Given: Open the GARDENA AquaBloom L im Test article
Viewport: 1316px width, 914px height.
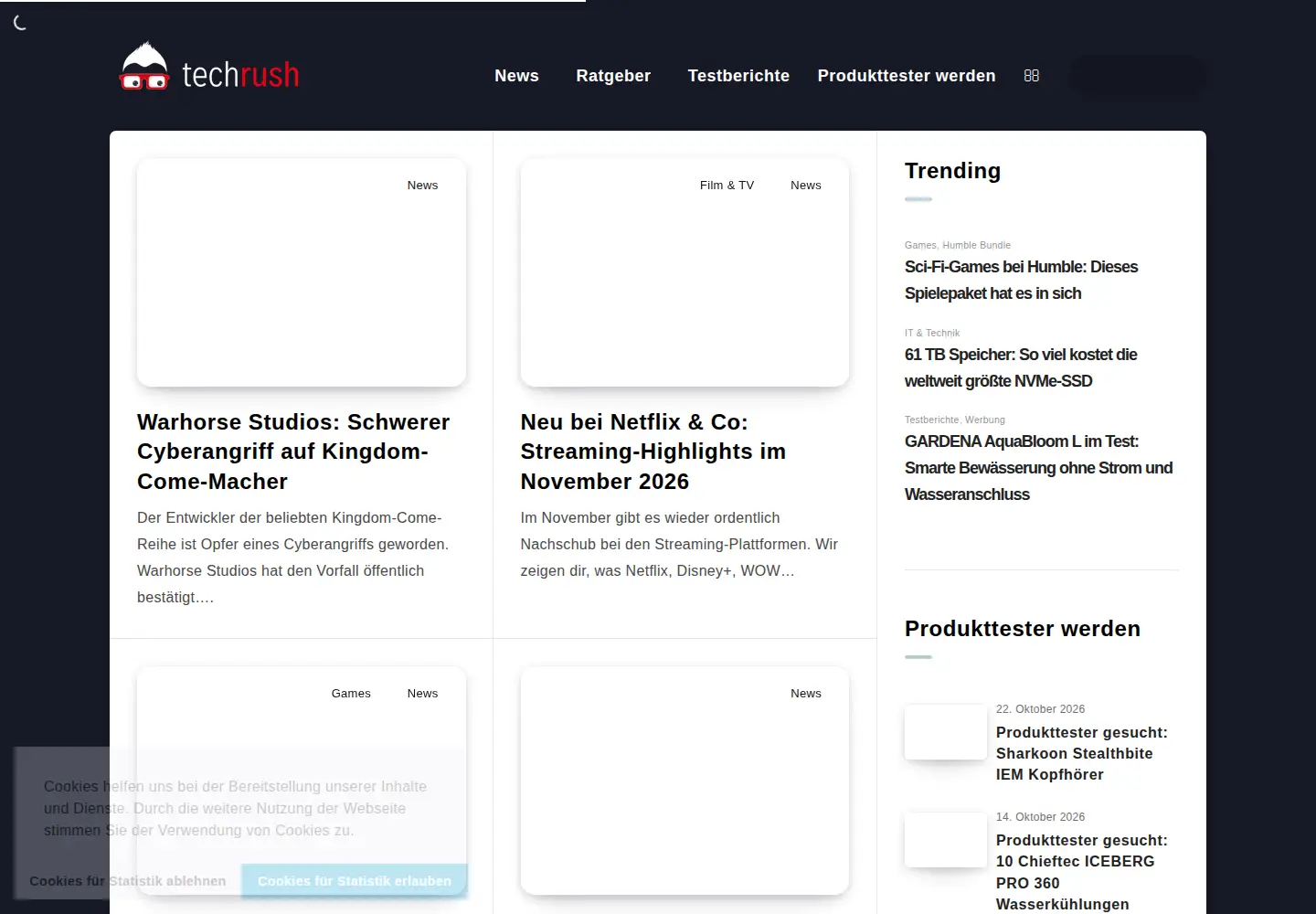Looking at the screenshot, I should [1038, 468].
